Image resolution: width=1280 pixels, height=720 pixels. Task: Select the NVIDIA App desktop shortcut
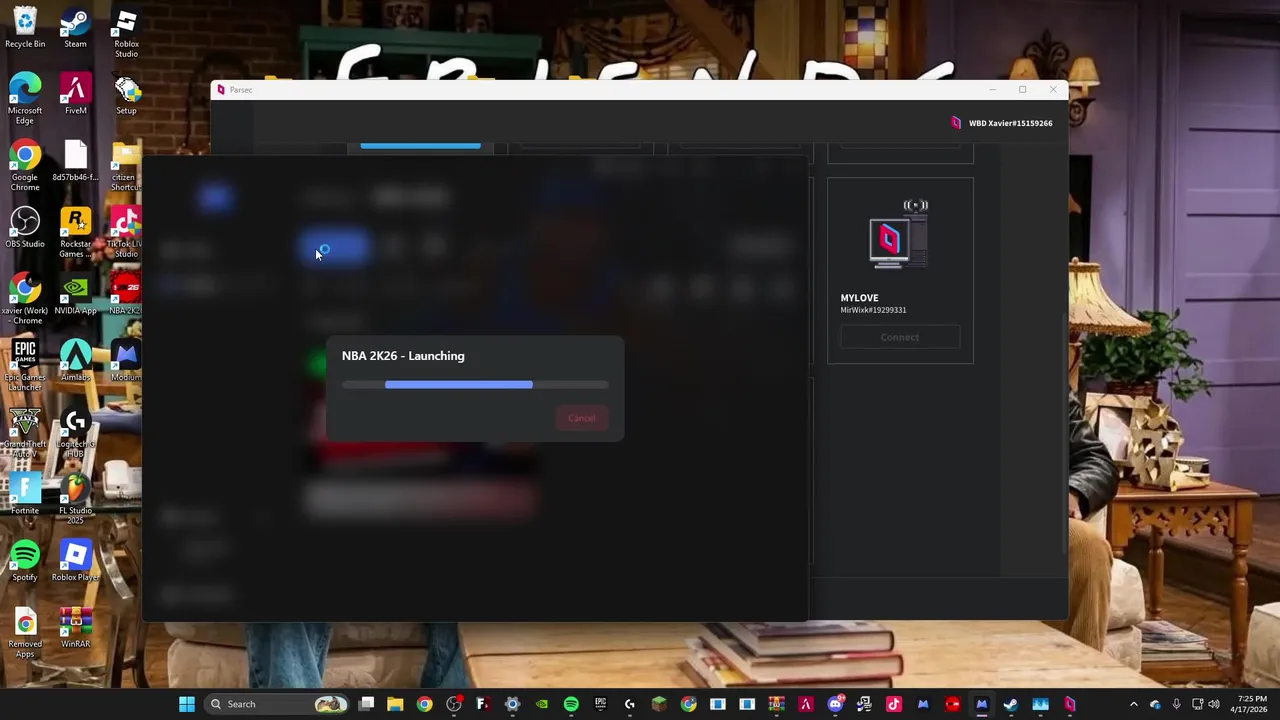75,295
